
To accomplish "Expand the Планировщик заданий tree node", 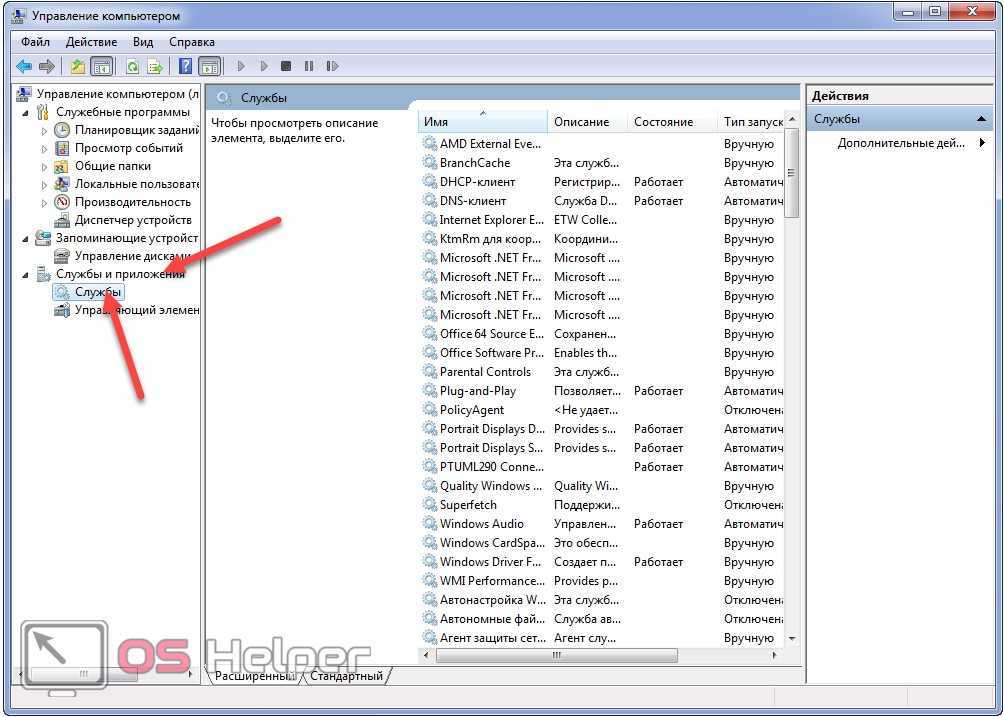I will [x=44, y=131].
